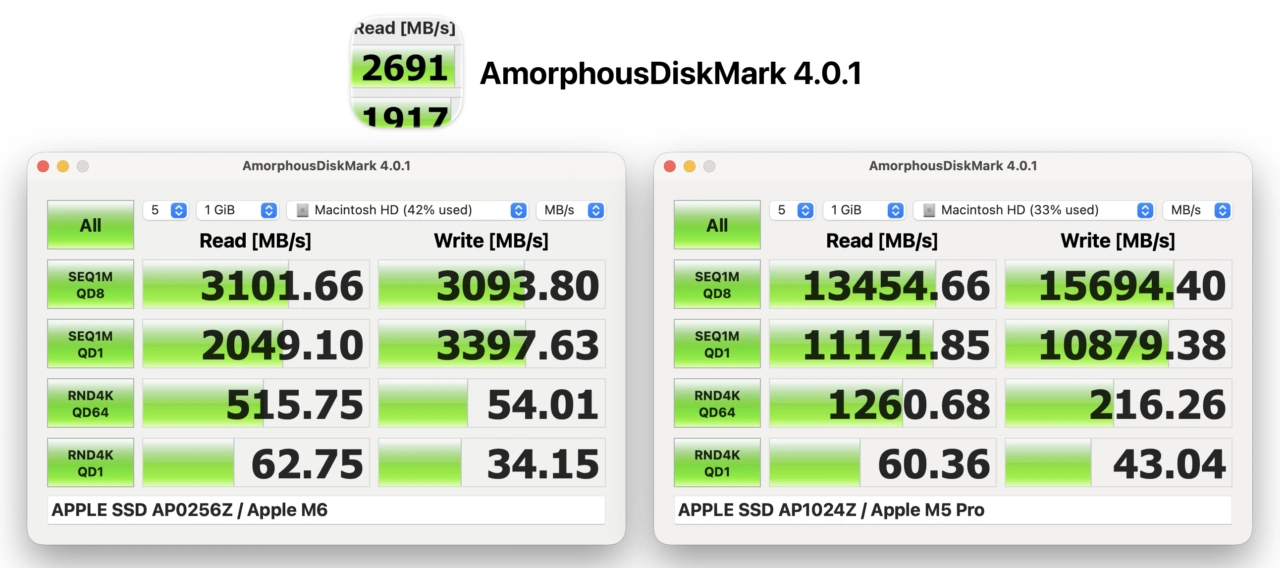Click Write [MB/s] header in M5 Pro window
The height and width of the screenshot is (568, 1280).
1118,240
